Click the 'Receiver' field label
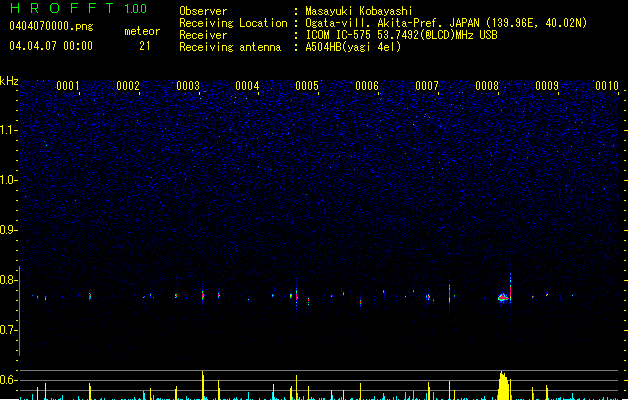629x400 pixels. tap(203, 35)
